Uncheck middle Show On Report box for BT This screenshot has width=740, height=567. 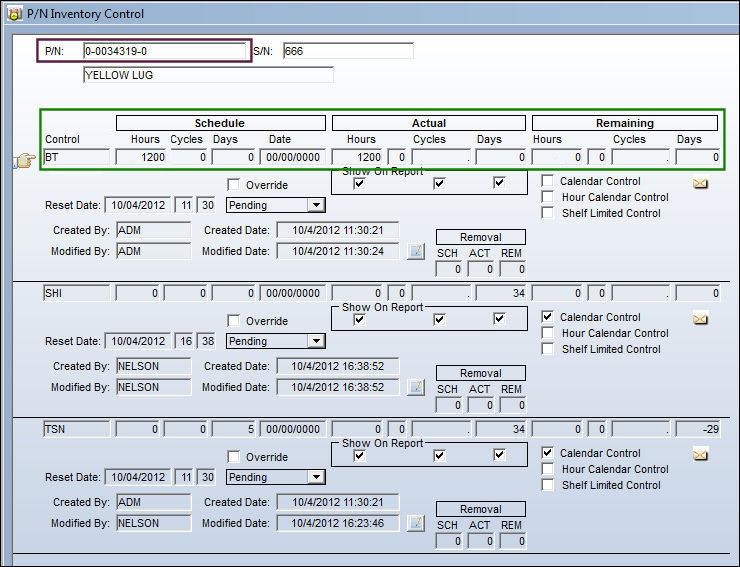pos(439,183)
